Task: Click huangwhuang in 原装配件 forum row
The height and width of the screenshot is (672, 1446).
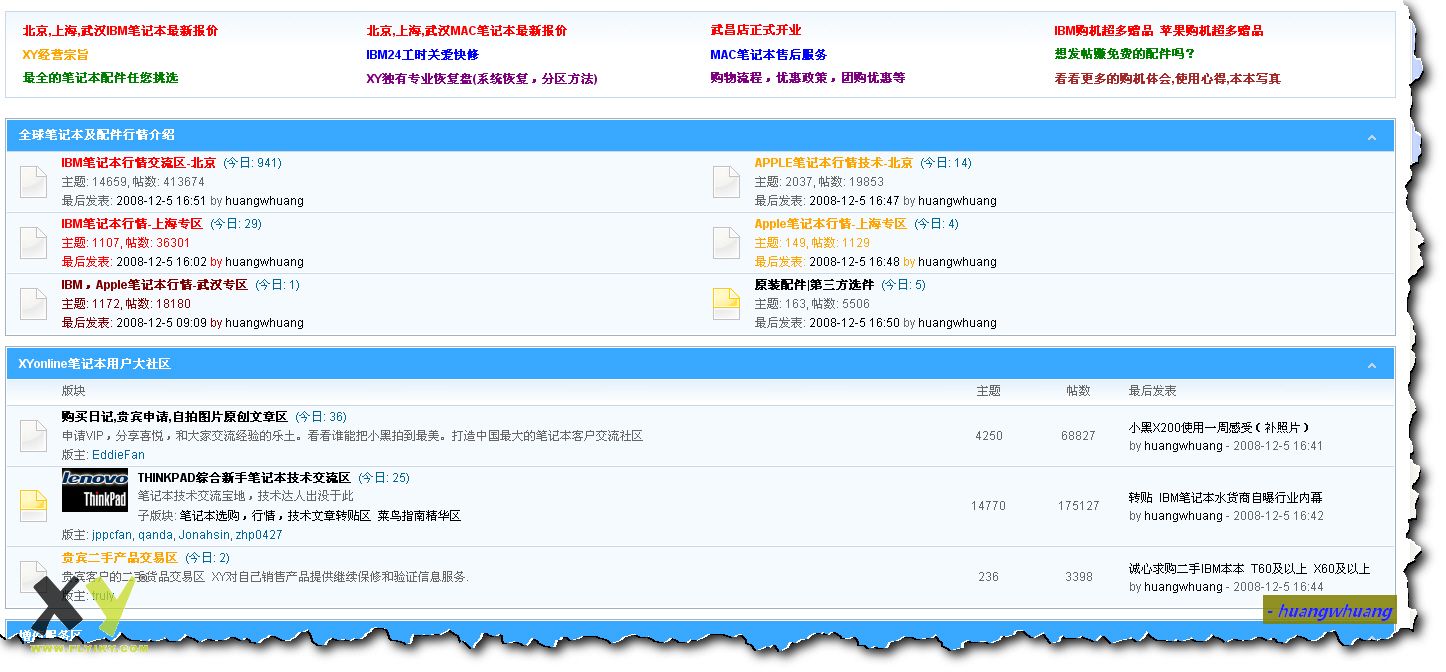Action: (x=957, y=323)
